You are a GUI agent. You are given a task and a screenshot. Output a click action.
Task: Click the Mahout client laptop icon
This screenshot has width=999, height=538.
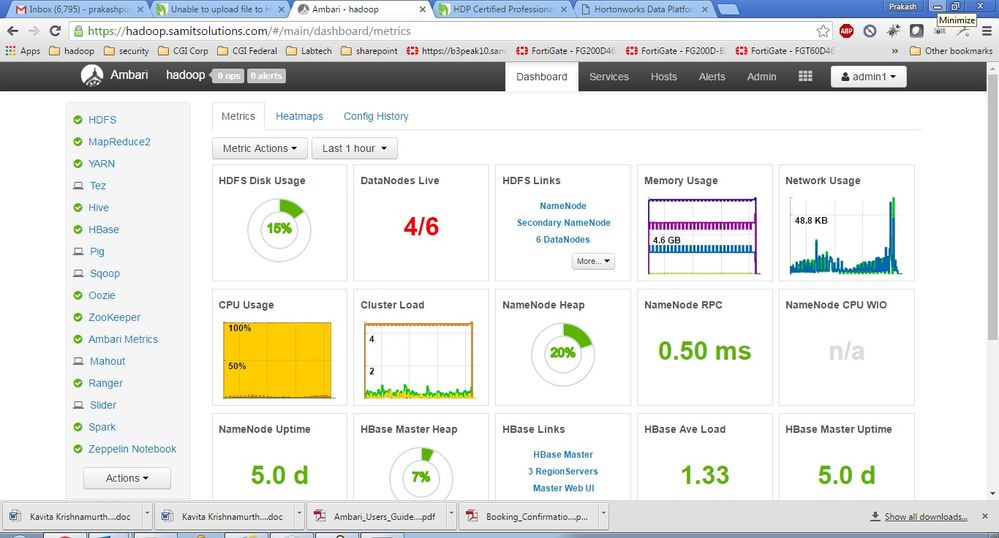click(x=78, y=361)
